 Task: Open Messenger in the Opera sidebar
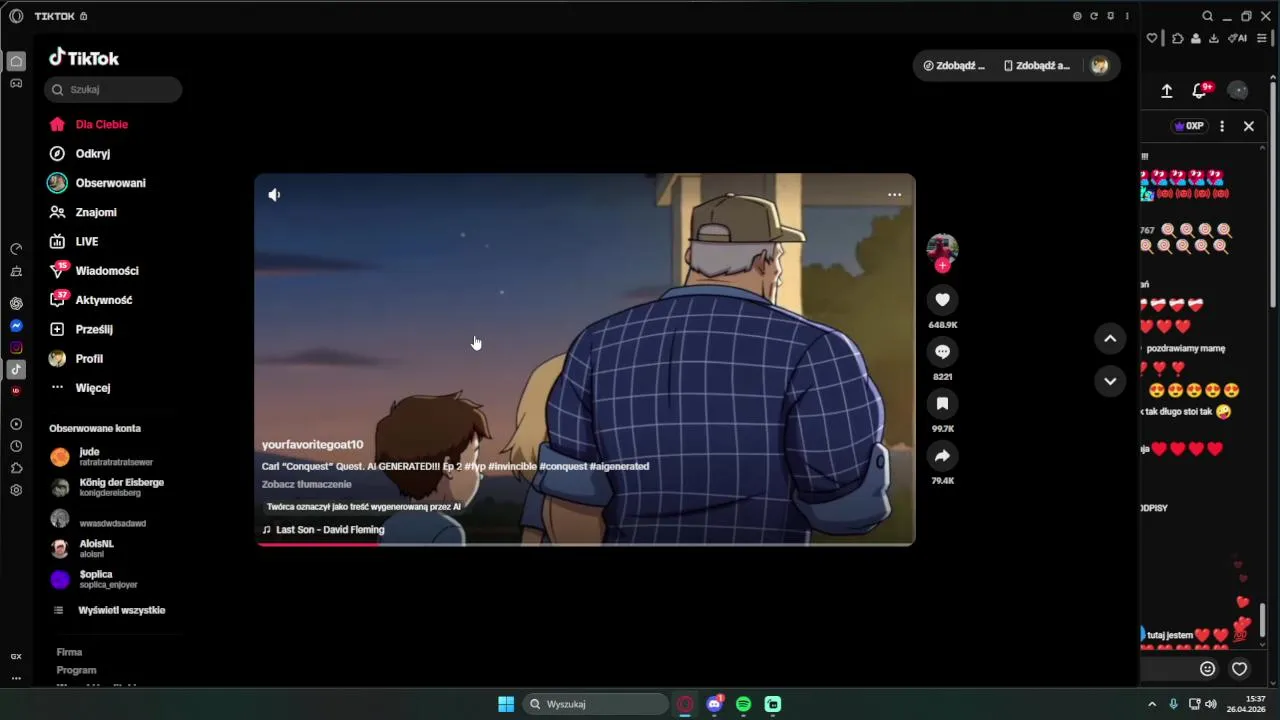16,326
